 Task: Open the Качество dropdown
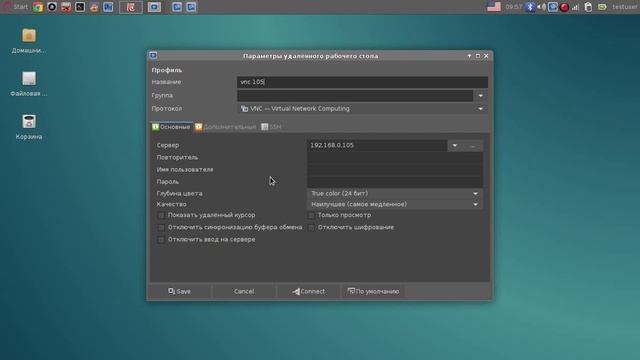pos(395,204)
